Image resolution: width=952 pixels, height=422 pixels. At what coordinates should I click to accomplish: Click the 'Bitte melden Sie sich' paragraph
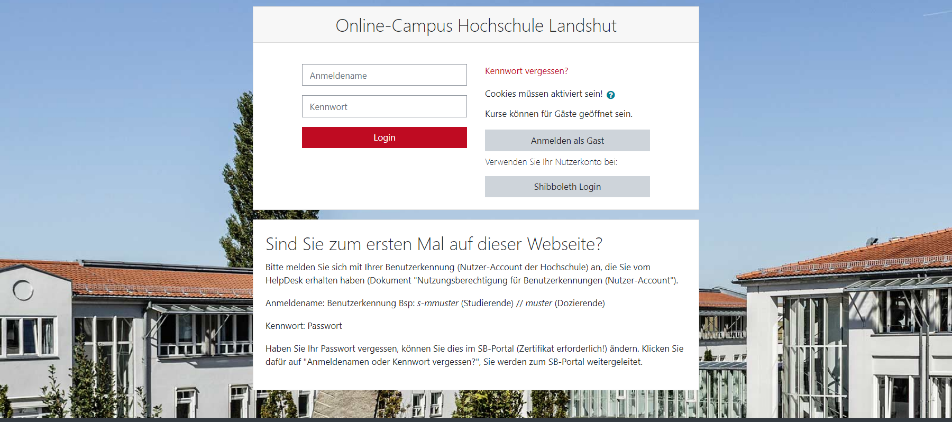click(472, 274)
